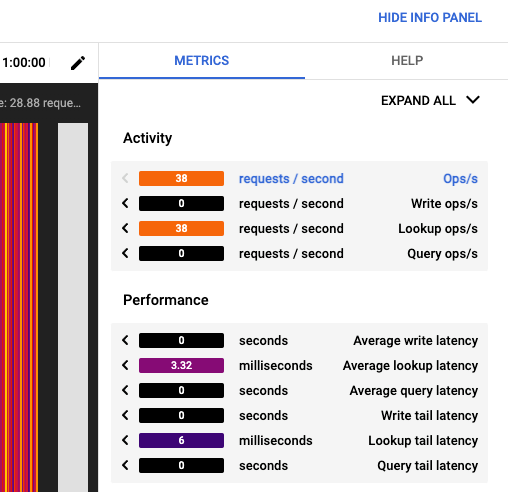Click chevron beside Write ops/s metric
Viewport: 508px width, 492px height.
click(125, 203)
